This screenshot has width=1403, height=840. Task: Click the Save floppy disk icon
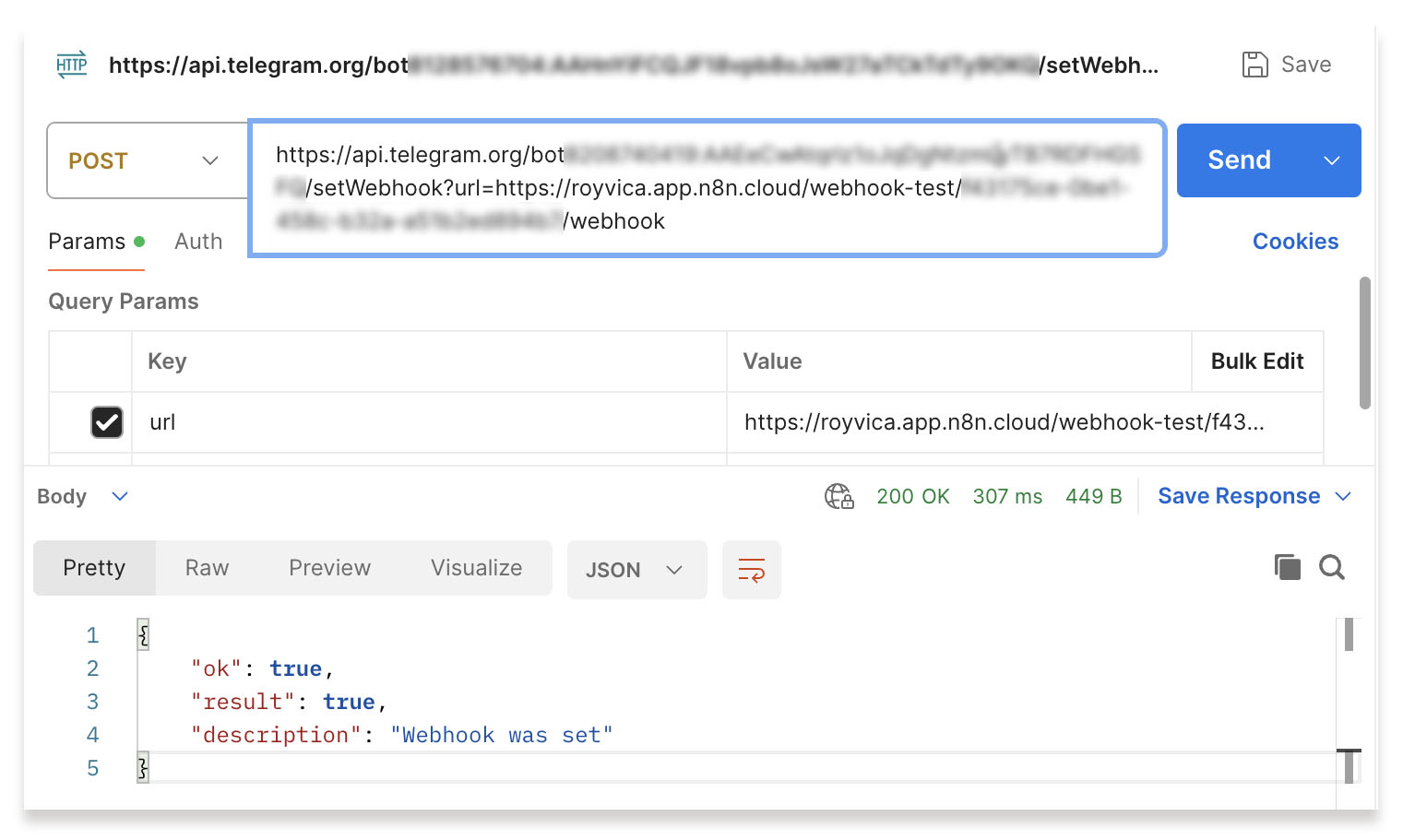pyautogui.click(x=1254, y=65)
